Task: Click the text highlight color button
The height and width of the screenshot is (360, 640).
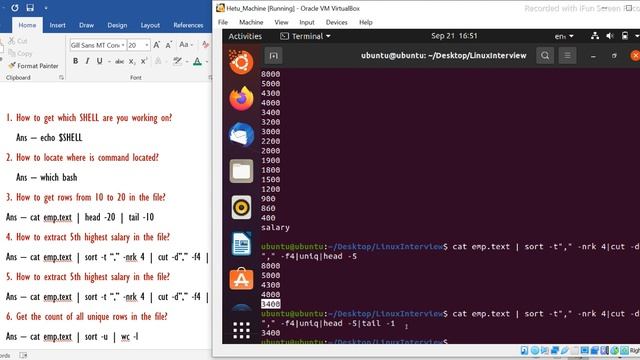Action: (x=178, y=62)
